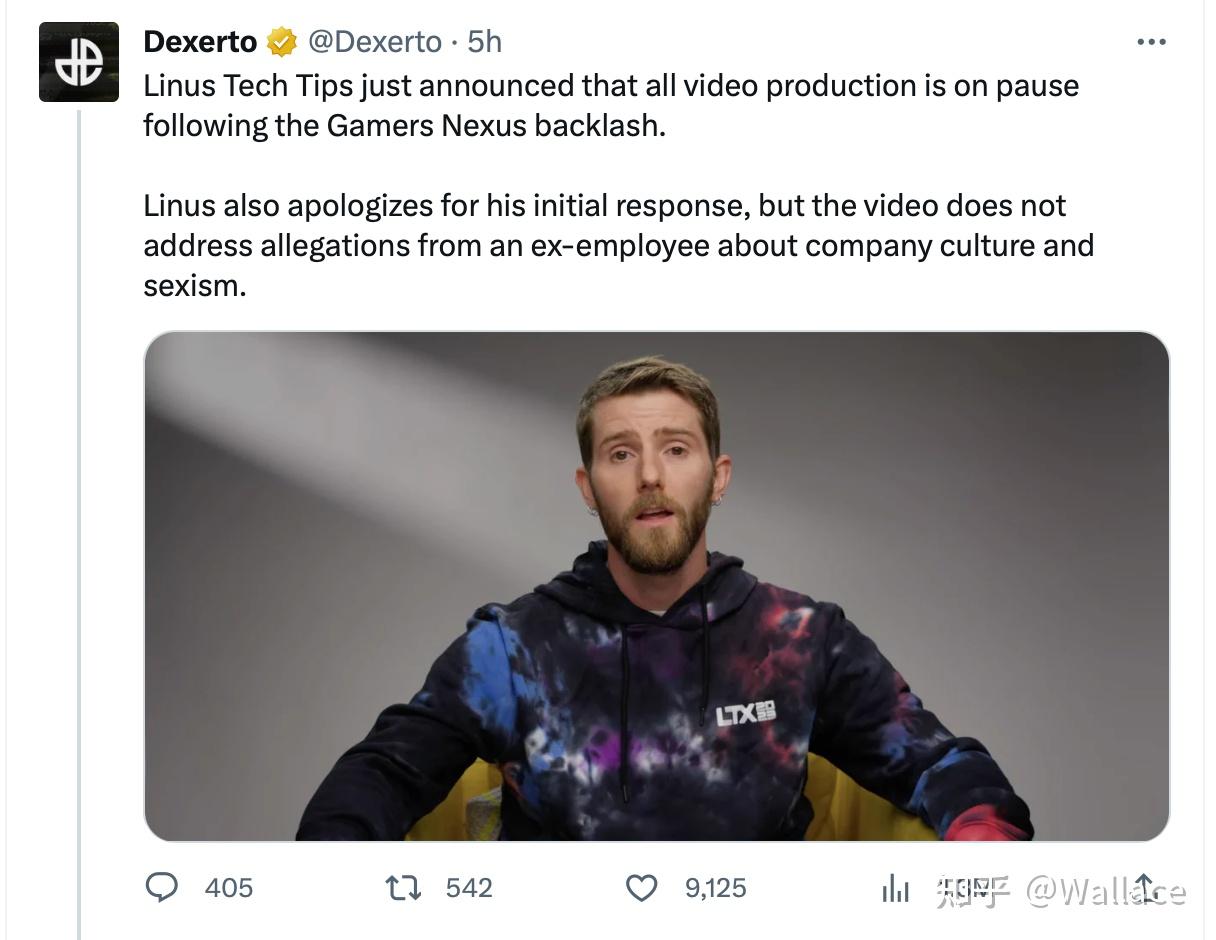The height and width of the screenshot is (940, 1216).
Task: Open the Linus video thumbnail
Action: pyautogui.click(x=656, y=585)
